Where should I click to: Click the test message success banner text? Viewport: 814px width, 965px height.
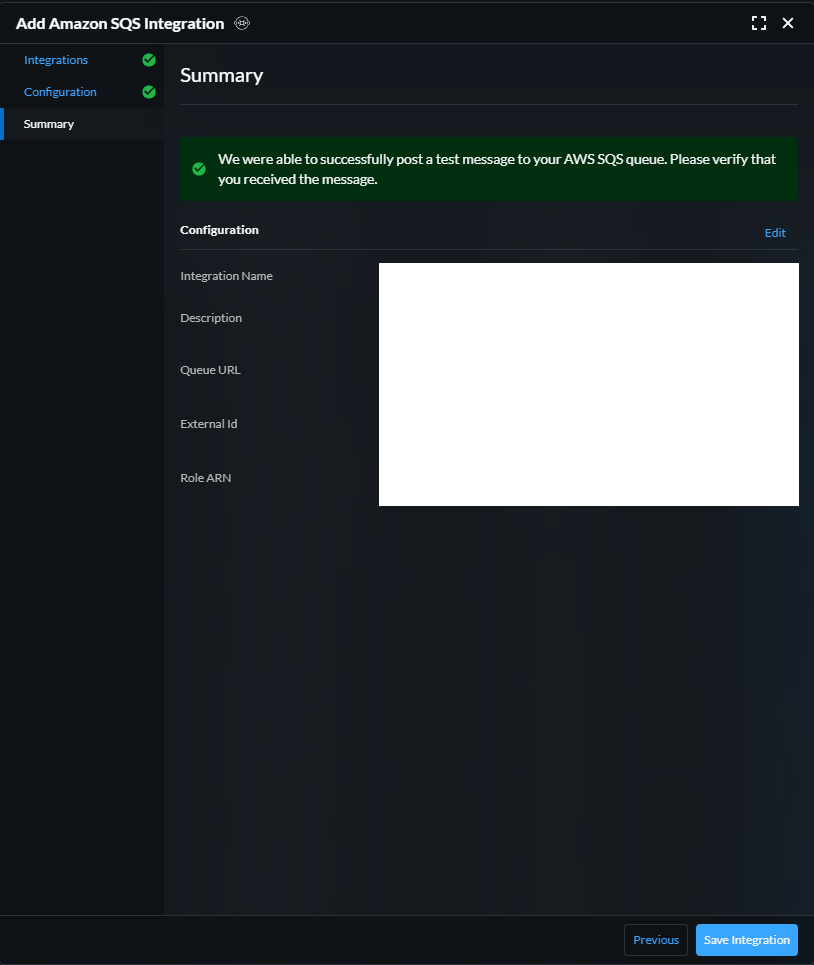click(497, 169)
